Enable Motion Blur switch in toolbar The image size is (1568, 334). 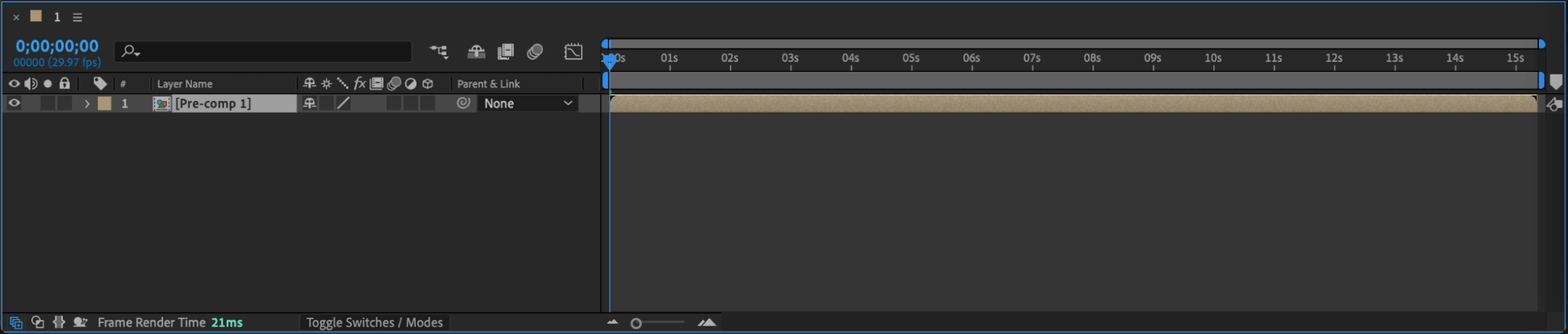coord(535,52)
